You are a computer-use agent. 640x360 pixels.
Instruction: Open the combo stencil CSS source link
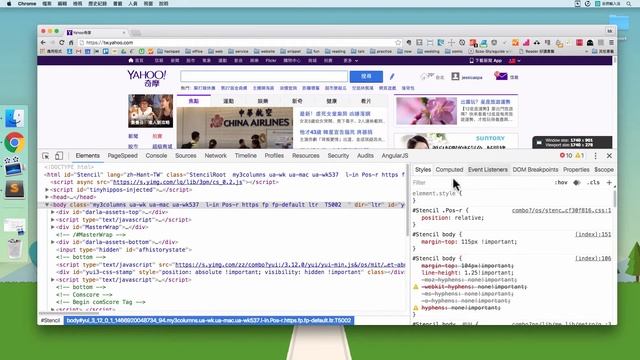(562, 211)
